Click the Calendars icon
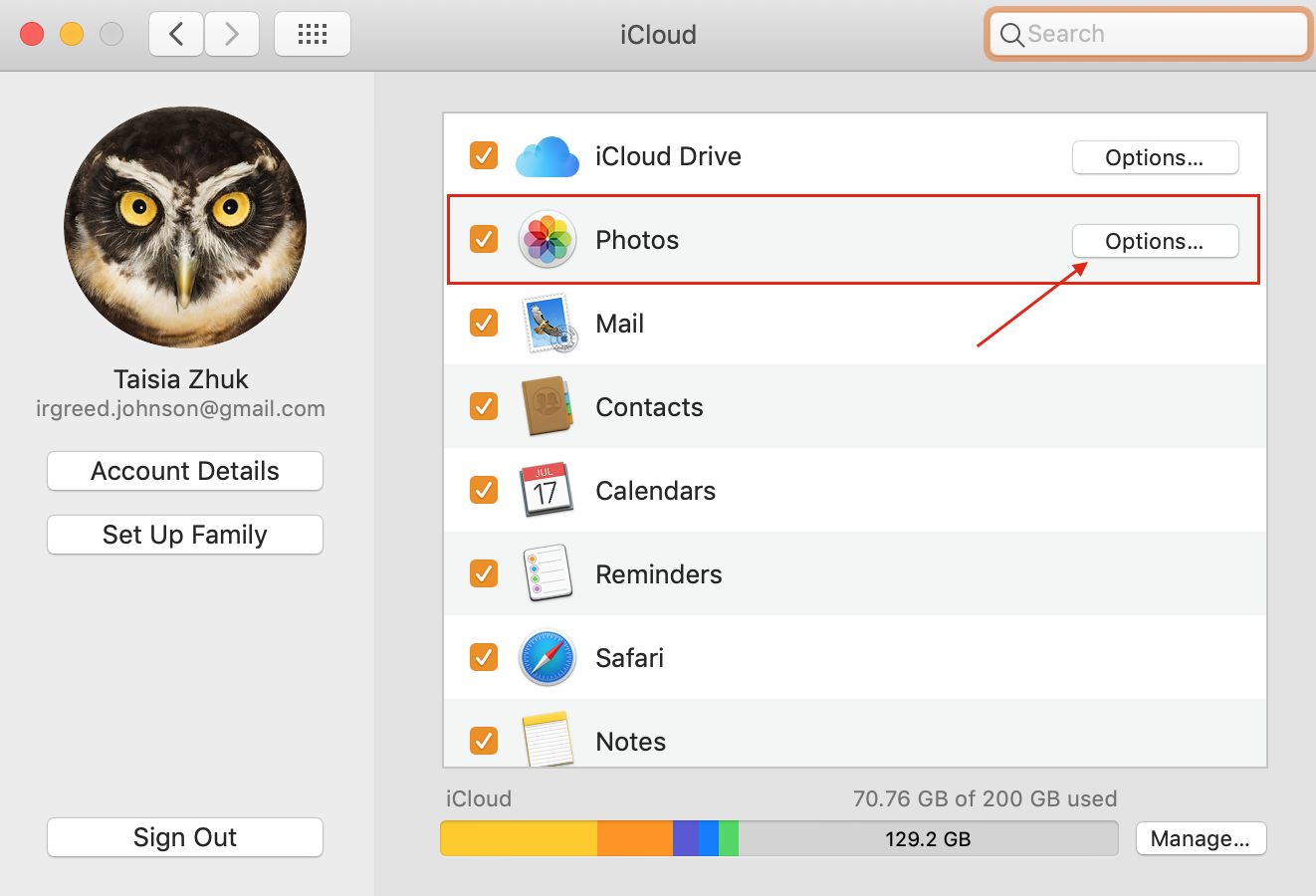The height and width of the screenshot is (896, 1316). pos(547,490)
